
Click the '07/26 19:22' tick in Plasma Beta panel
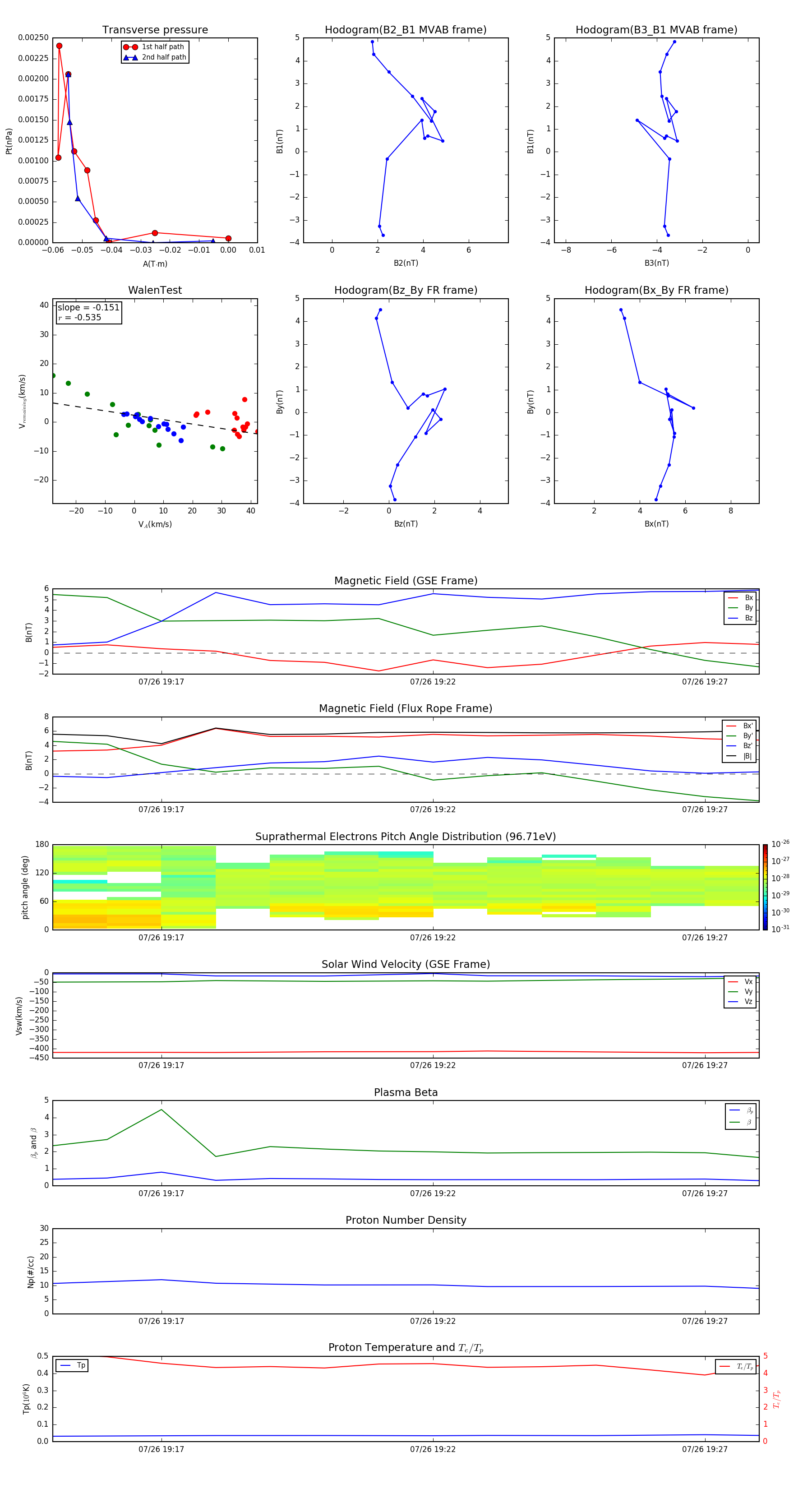(433, 1193)
